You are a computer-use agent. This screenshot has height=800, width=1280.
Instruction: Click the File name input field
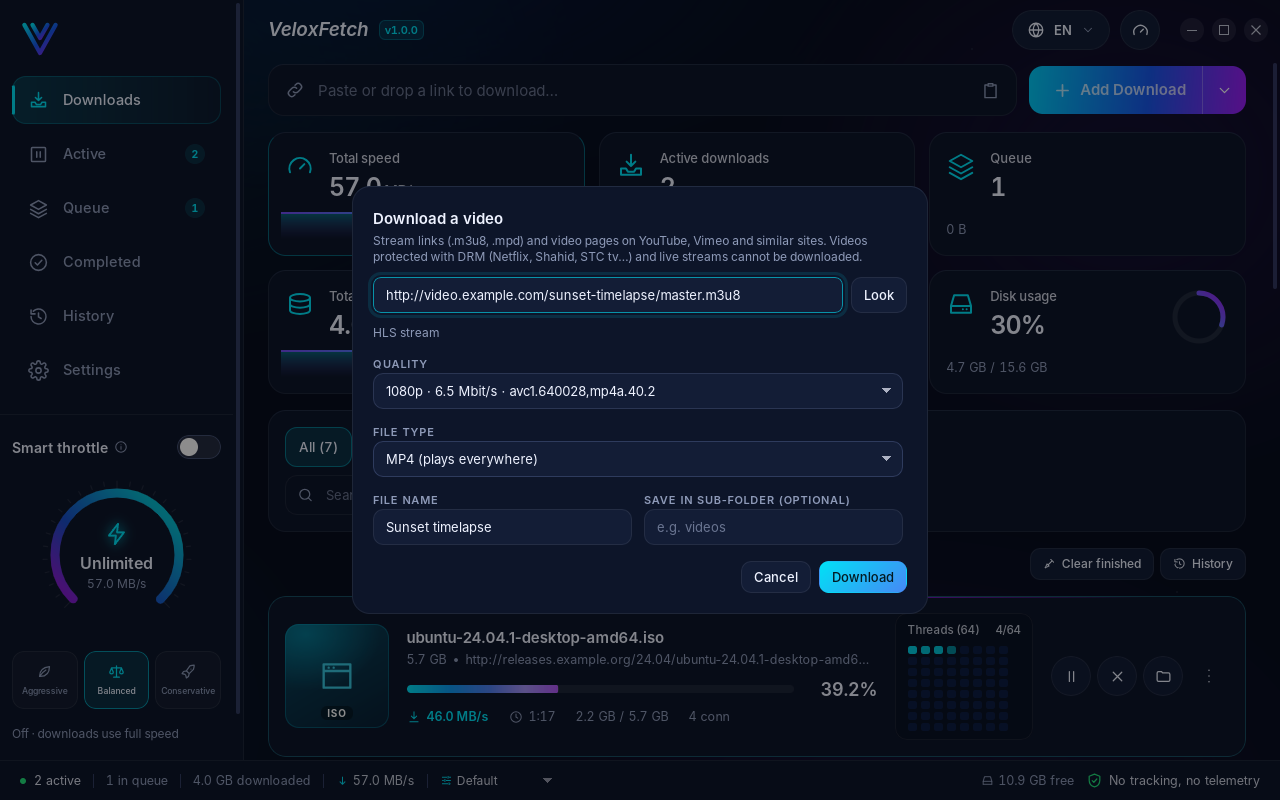[502, 527]
